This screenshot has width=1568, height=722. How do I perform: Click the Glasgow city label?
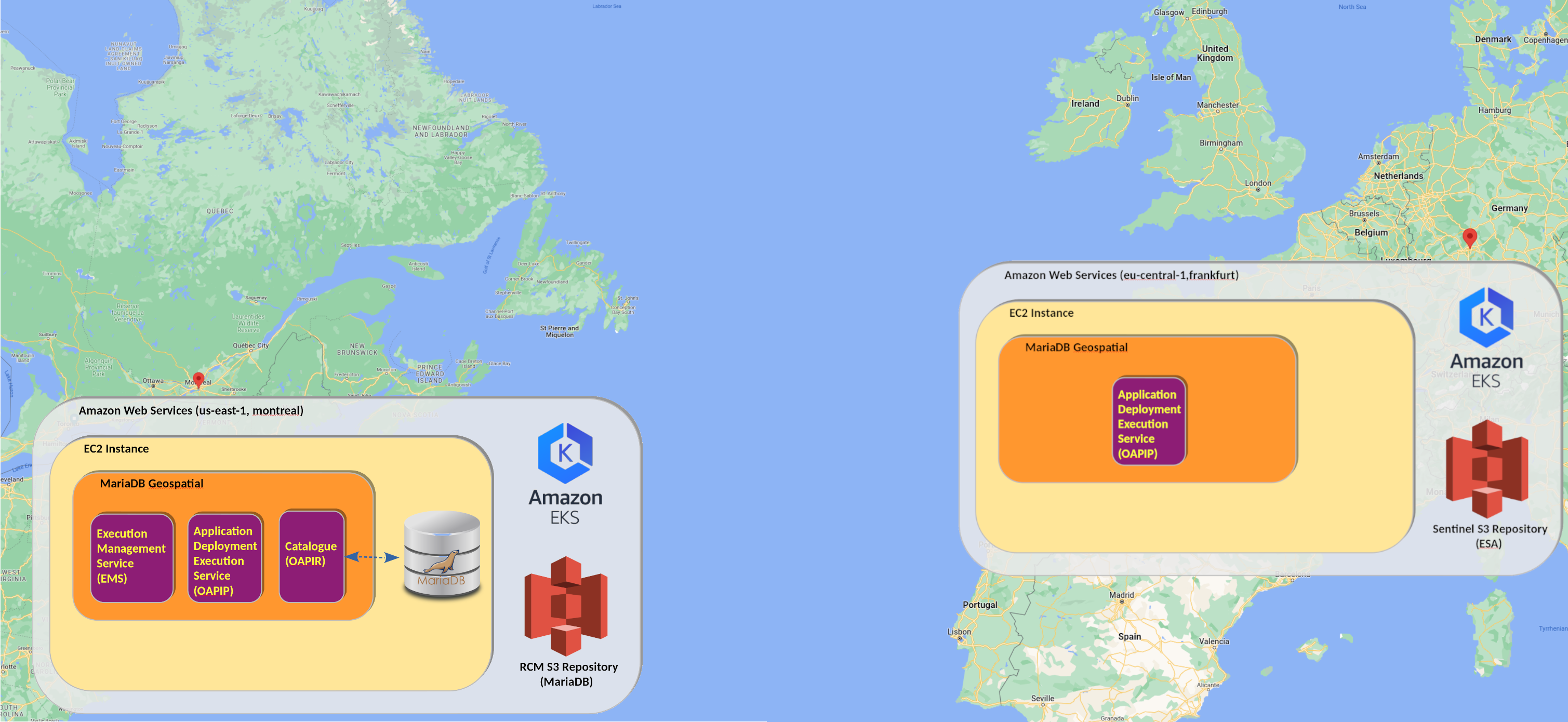(x=1168, y=12)
